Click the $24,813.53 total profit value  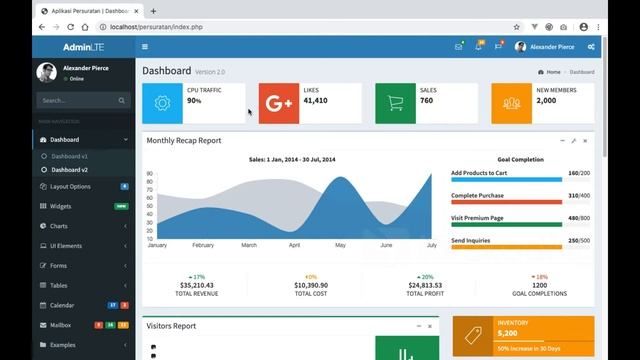coord(425,285)
